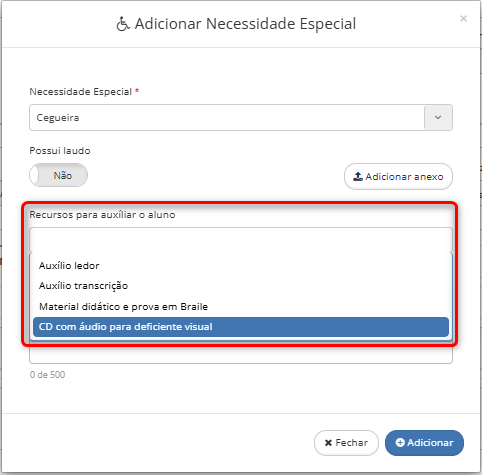Click the Possui laudo label text
Screen dimensions: 482x475
60,151
